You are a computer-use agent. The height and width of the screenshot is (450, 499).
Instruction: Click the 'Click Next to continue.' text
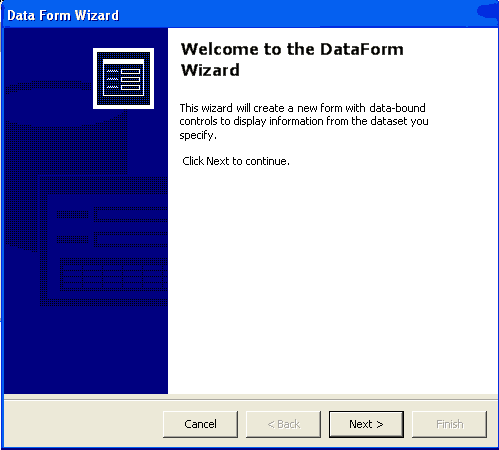236,161
